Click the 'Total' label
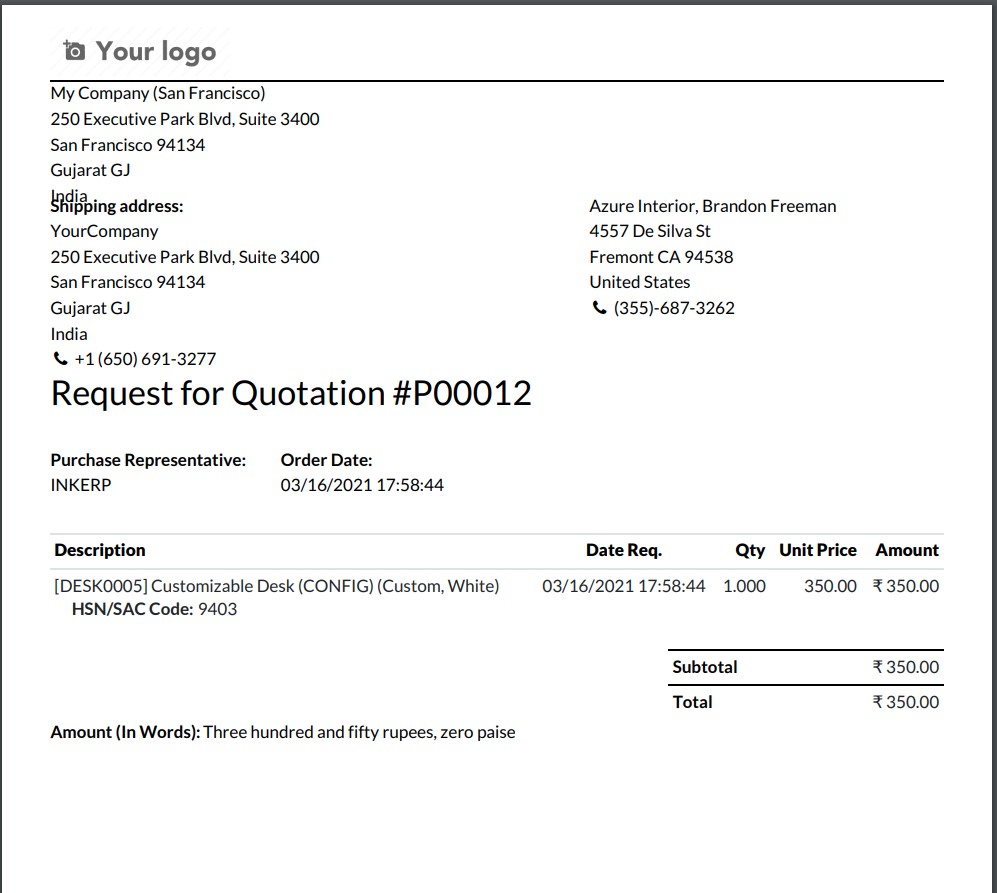The width and height of the screenshot is (997, 893). pyautogui.click(x=692, y=702)
